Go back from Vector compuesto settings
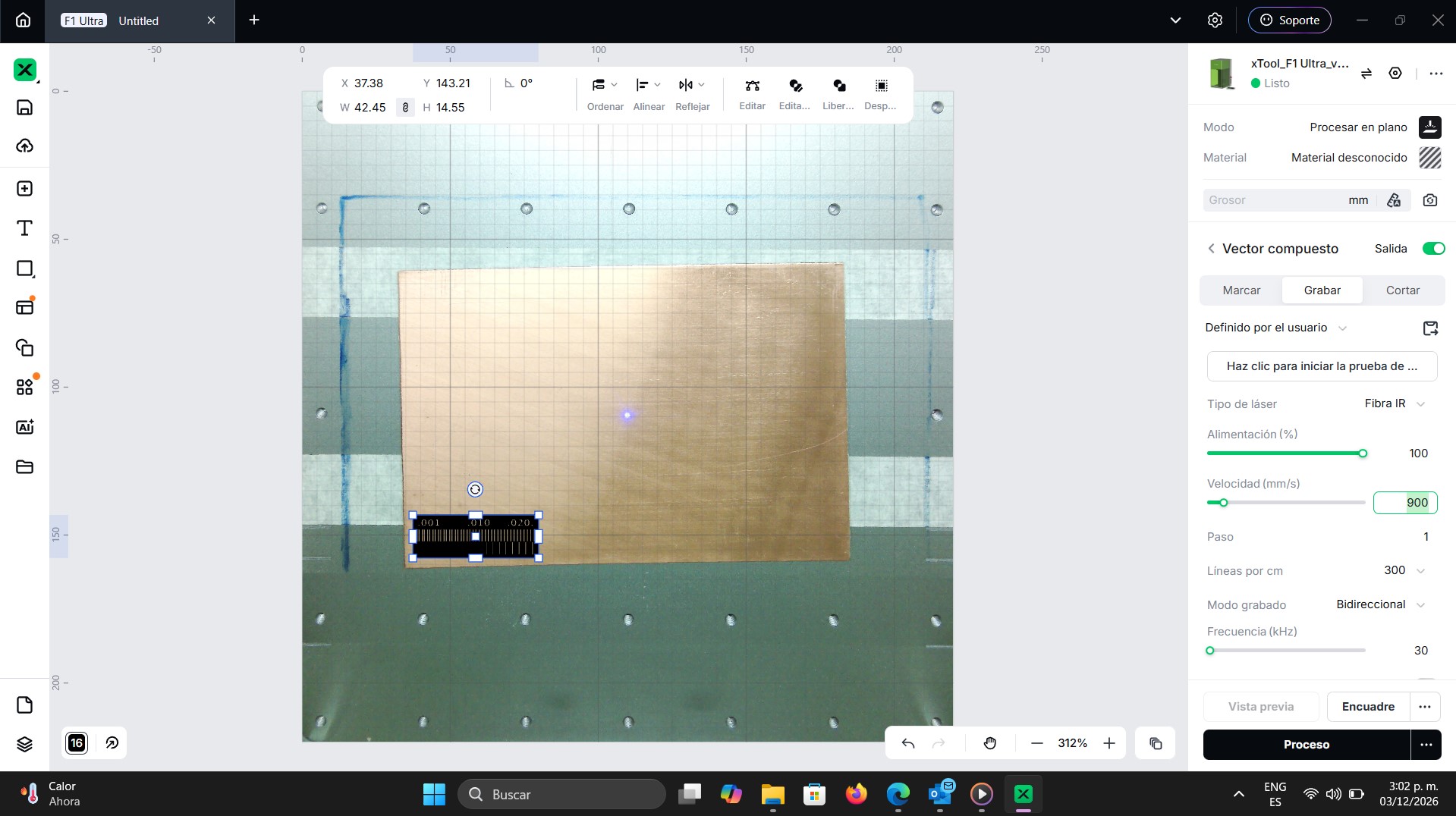1456x816 pixels. pyautogui.click(x=1211, y=249)
